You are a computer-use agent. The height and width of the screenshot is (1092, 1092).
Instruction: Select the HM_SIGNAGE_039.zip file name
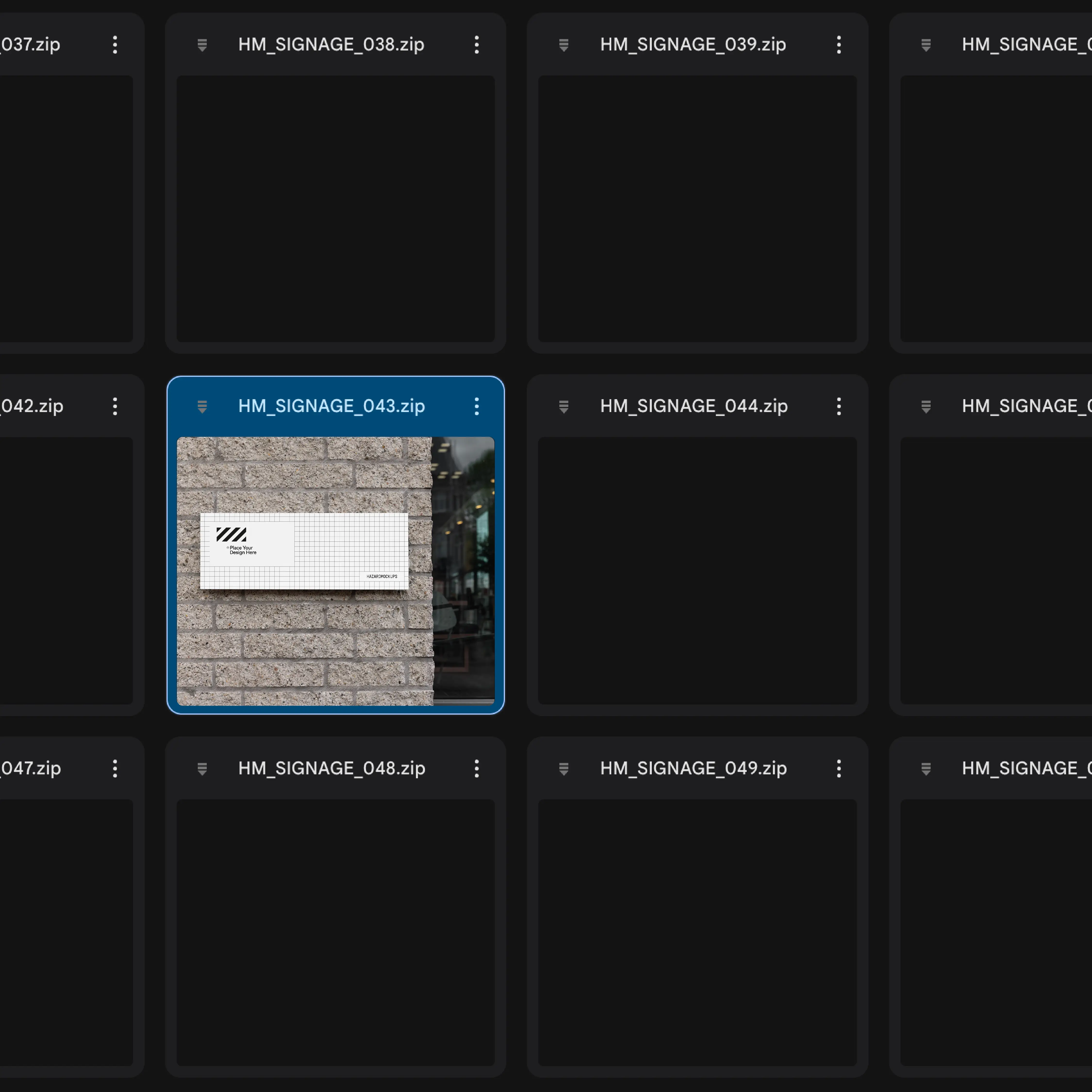(x=693, y=45)
